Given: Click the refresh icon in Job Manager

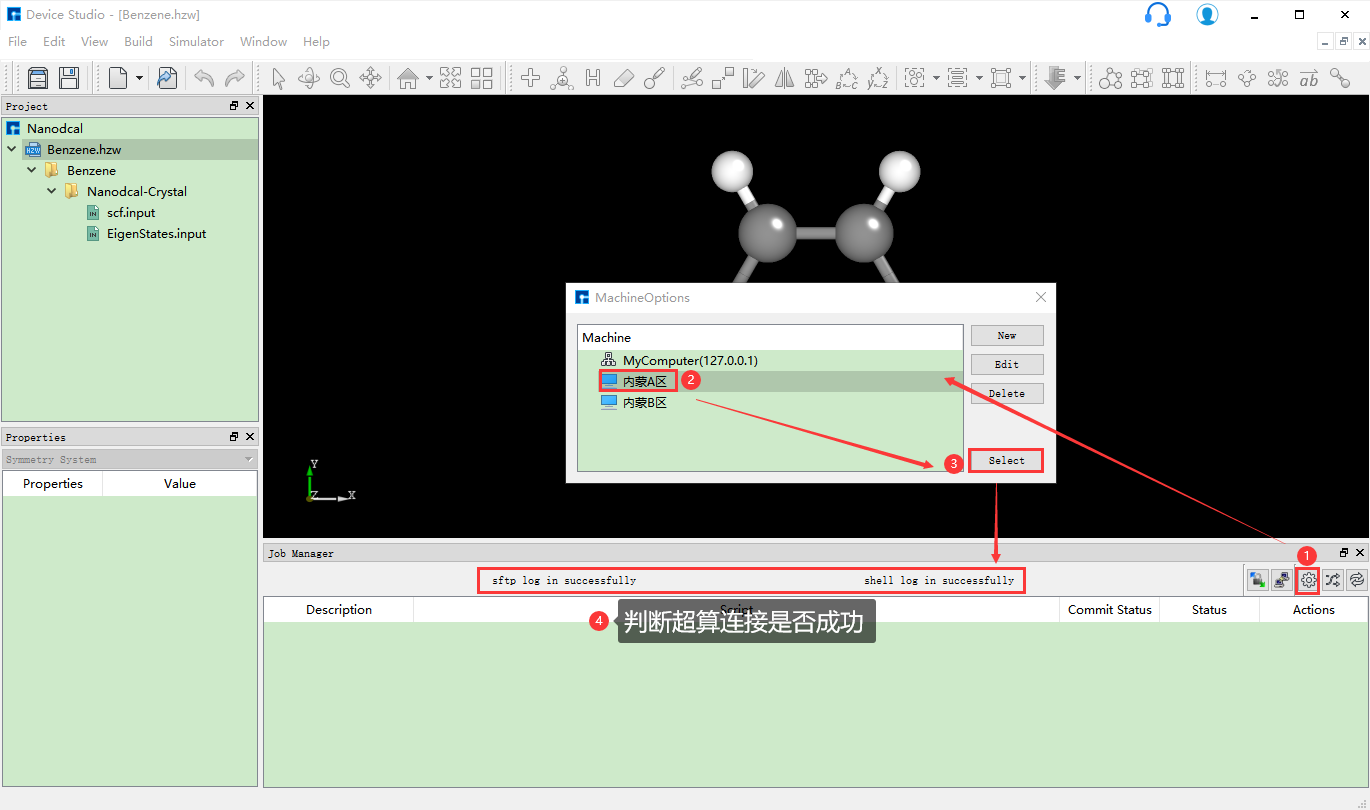Looking at the screenshot, I should coord(1357,580).
